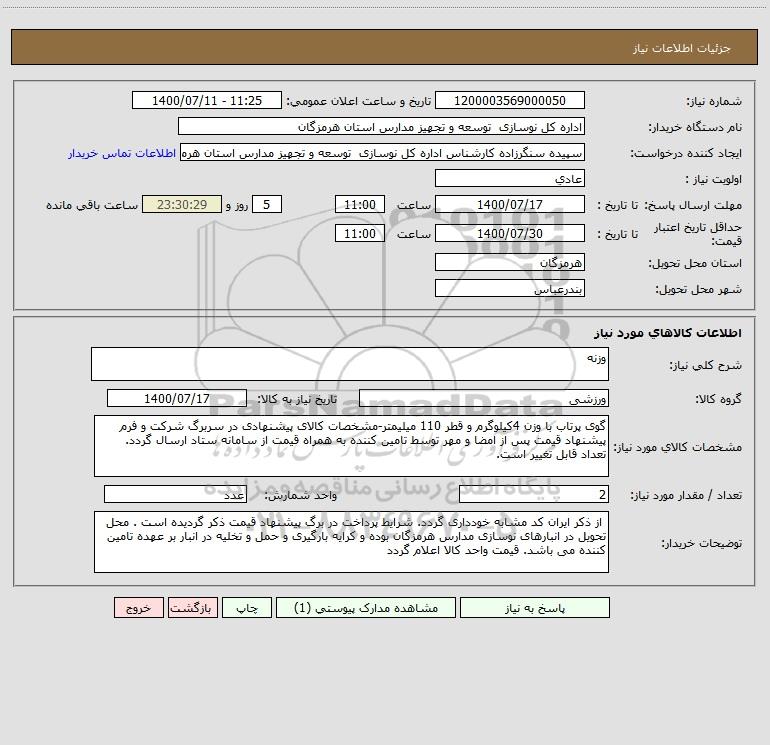Click the بازگشت back button

pos(192,607)
